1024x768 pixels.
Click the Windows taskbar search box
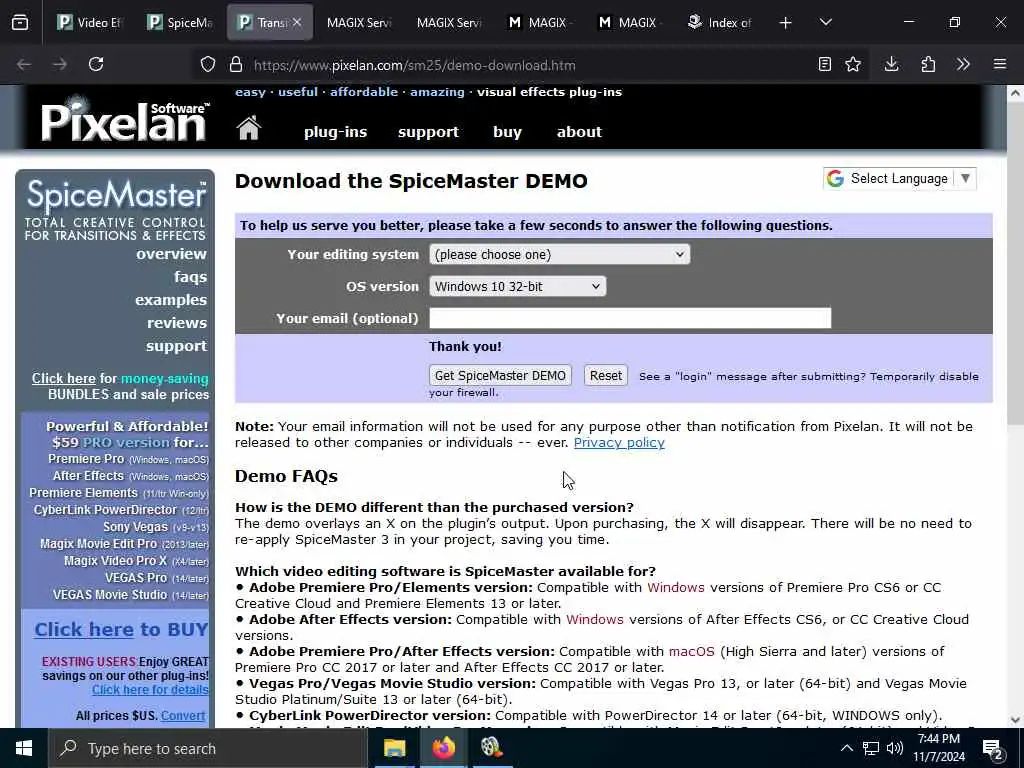[208, 748]
